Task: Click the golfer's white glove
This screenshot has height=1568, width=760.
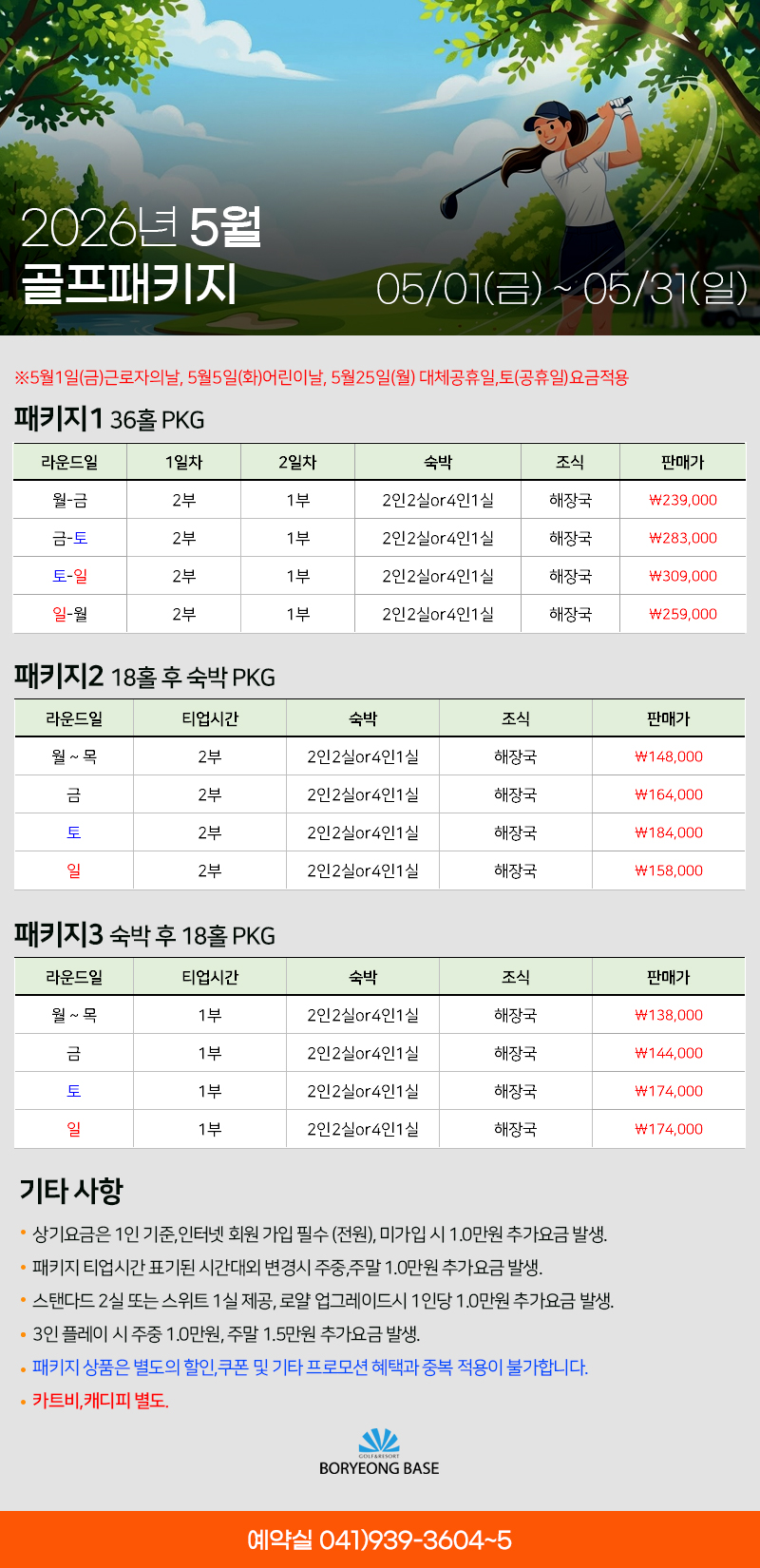Action: 621,107
